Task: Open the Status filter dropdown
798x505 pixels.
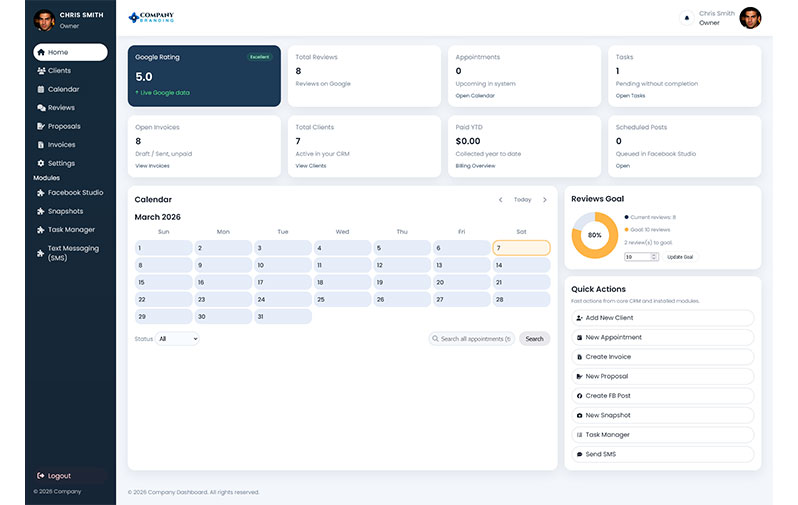Action: pyautogui.click(x=177, y=339)
